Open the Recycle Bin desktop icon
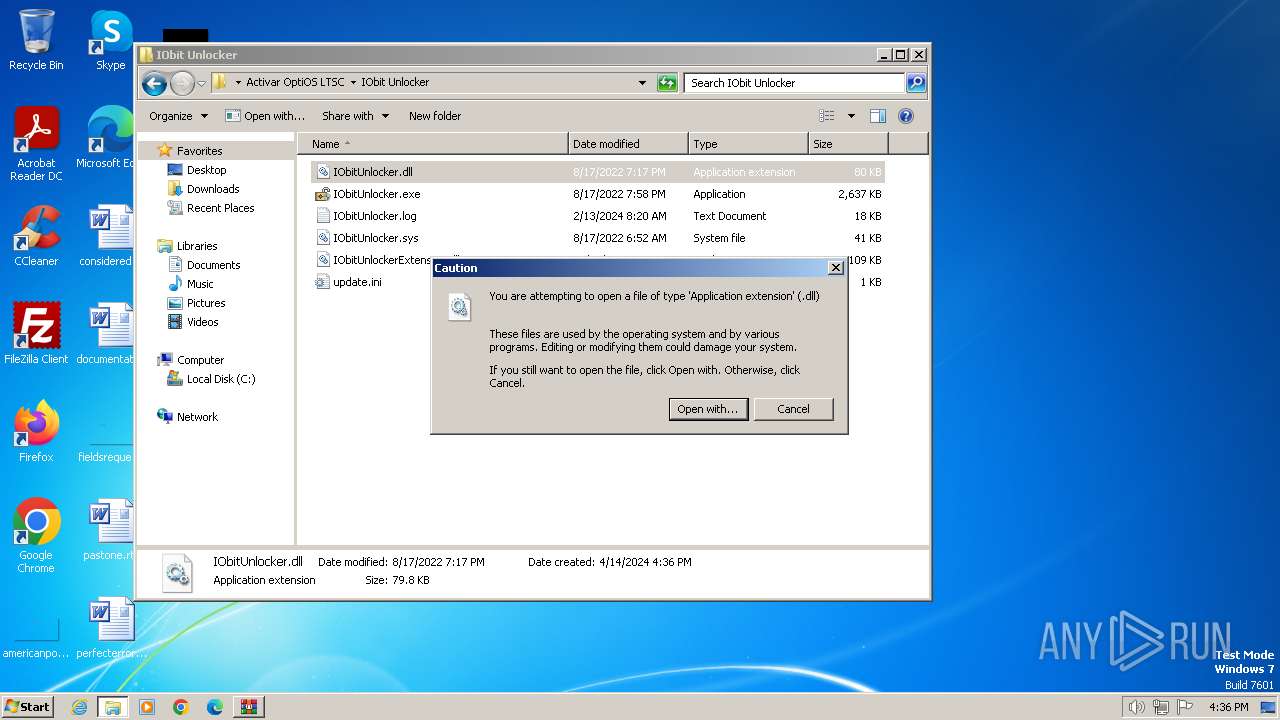 click(36, 40)
